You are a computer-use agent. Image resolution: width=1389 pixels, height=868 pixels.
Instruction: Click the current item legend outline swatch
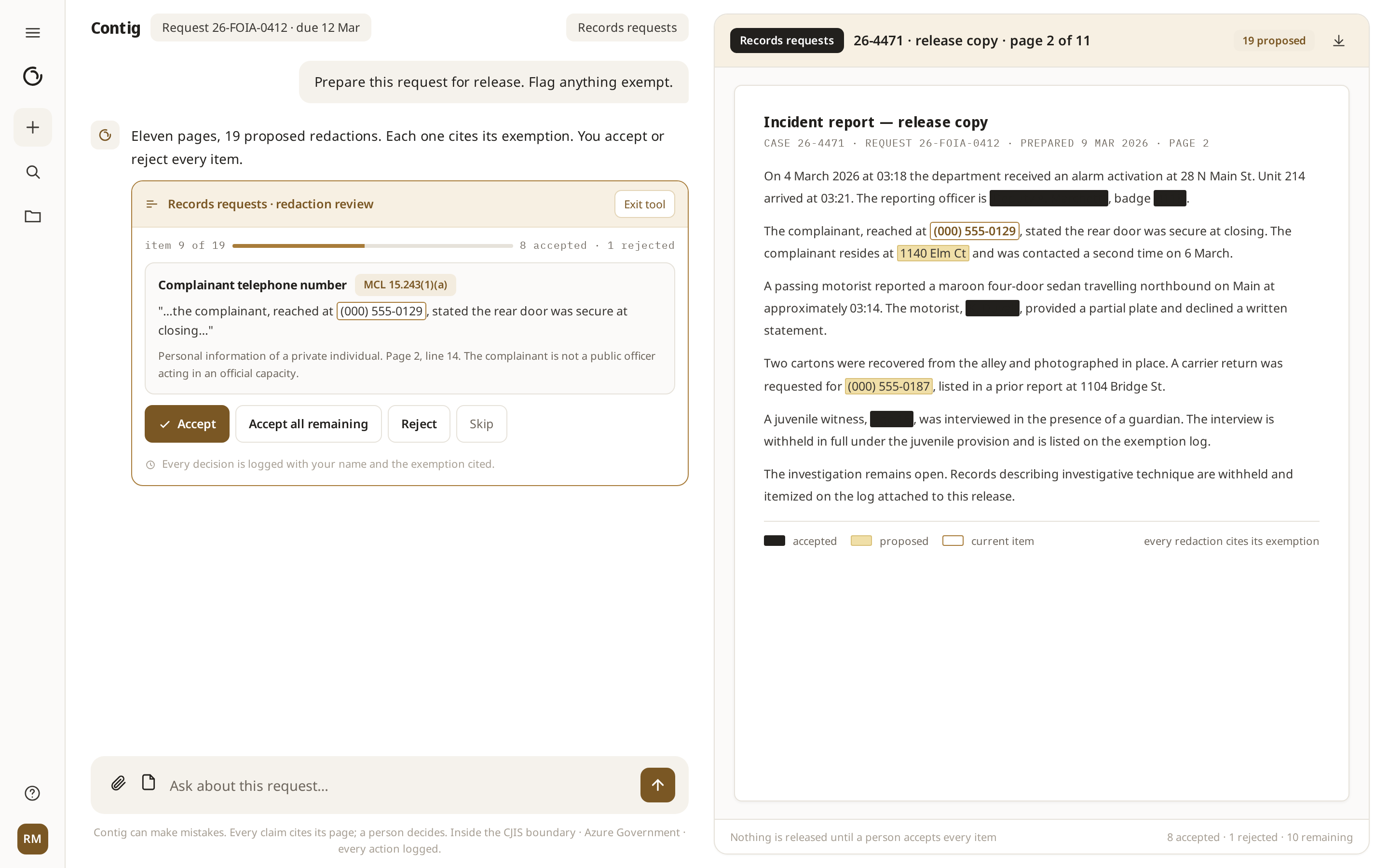click(952, 541)
